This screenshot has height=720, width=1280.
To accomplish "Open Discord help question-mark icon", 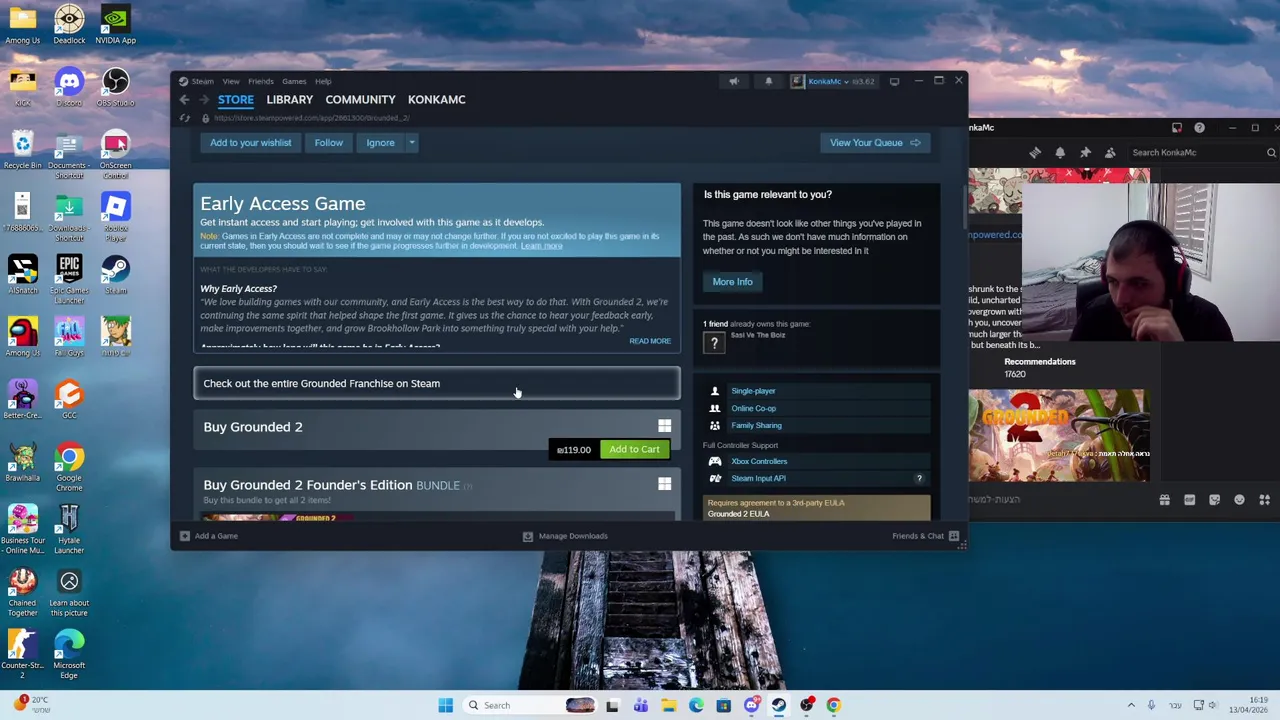I will coord(1199,128).
